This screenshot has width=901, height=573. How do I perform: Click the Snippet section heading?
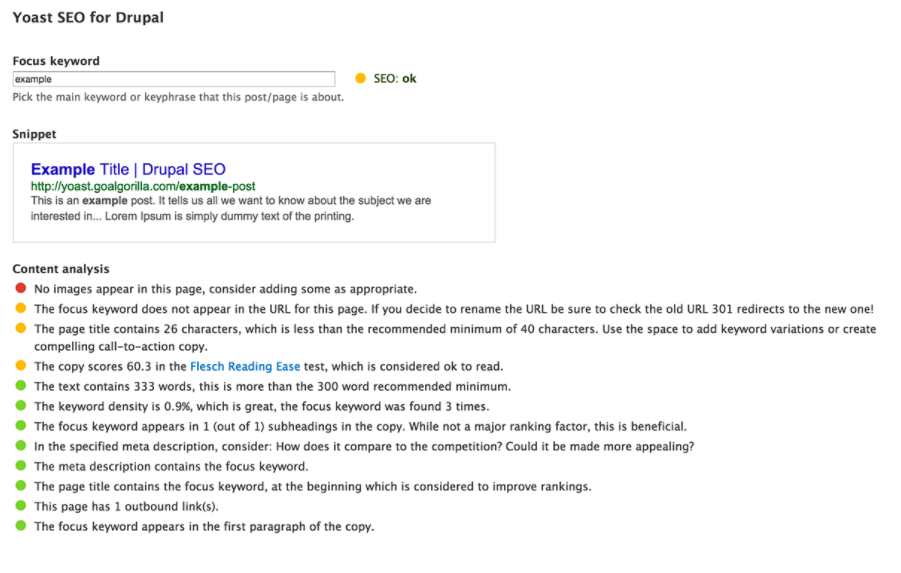point(34,134)
